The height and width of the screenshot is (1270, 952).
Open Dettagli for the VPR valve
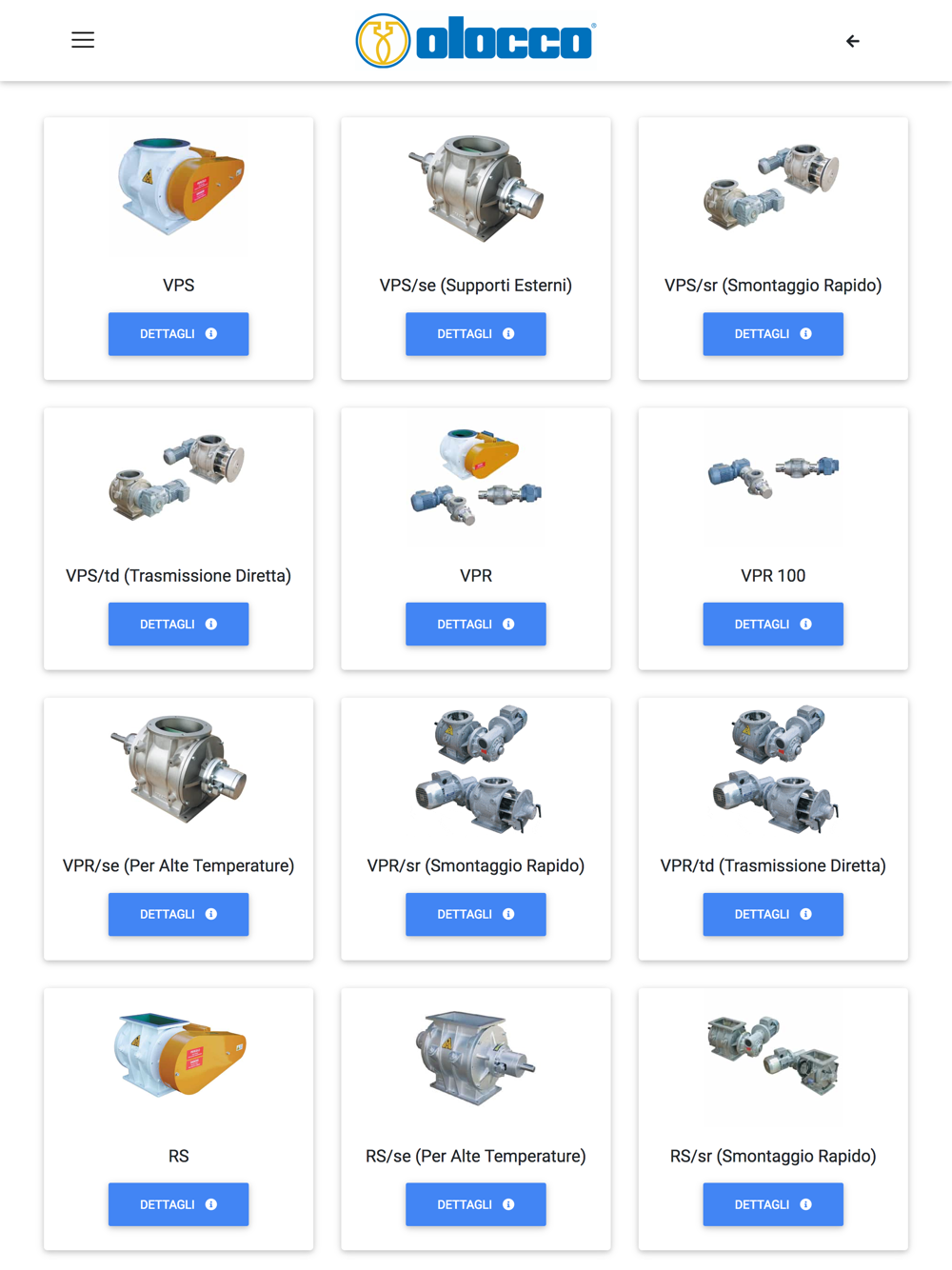(476, 625)
